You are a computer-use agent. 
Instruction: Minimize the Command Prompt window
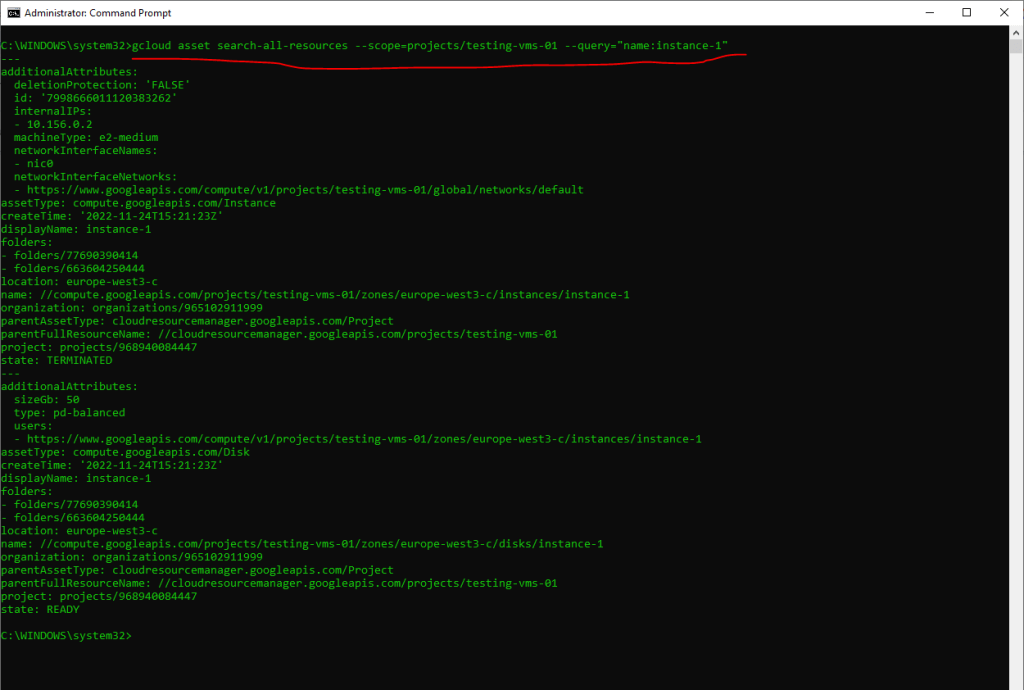tap(929, 12)
